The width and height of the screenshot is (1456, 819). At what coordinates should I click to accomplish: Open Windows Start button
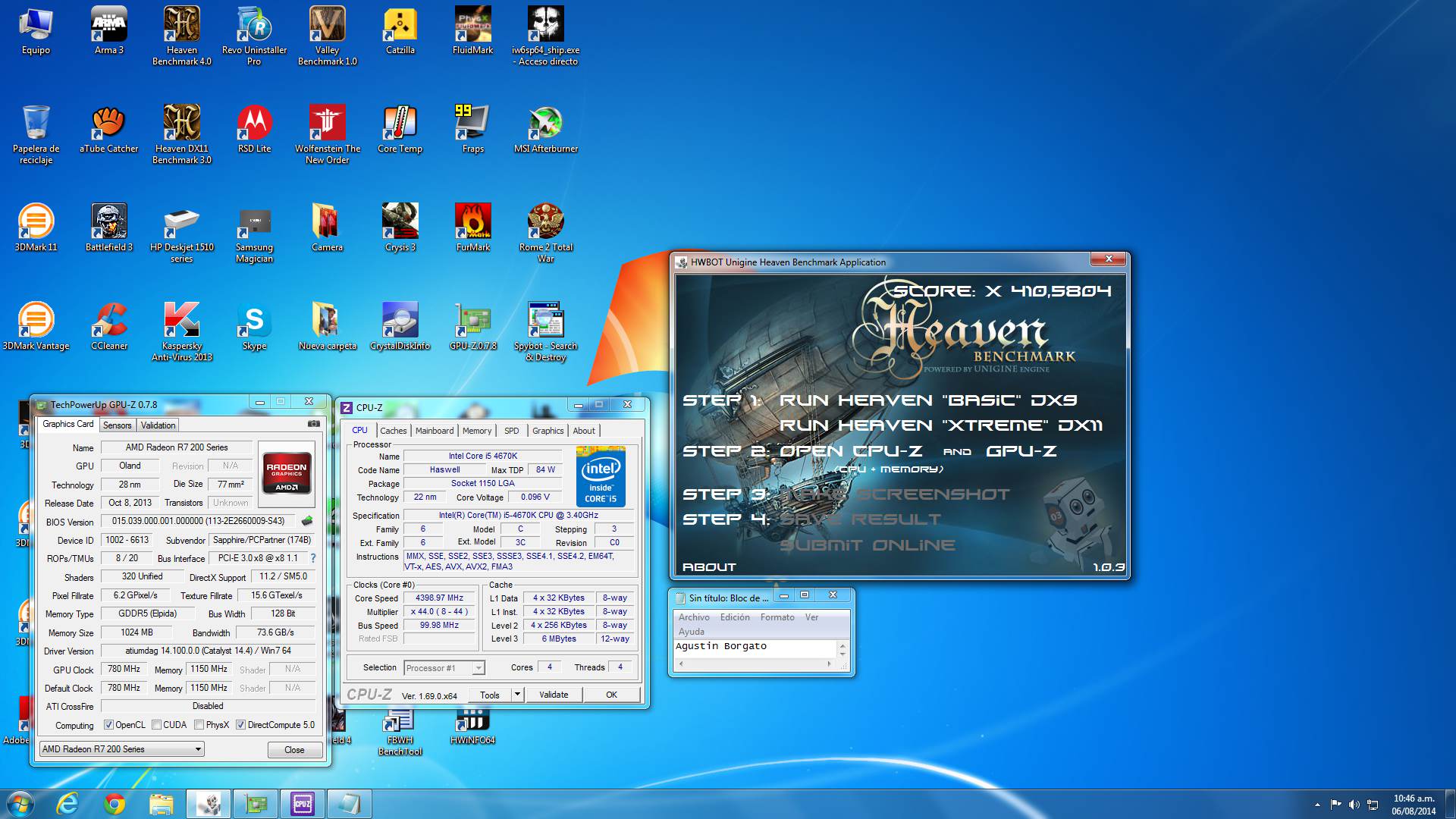point(20,804)
